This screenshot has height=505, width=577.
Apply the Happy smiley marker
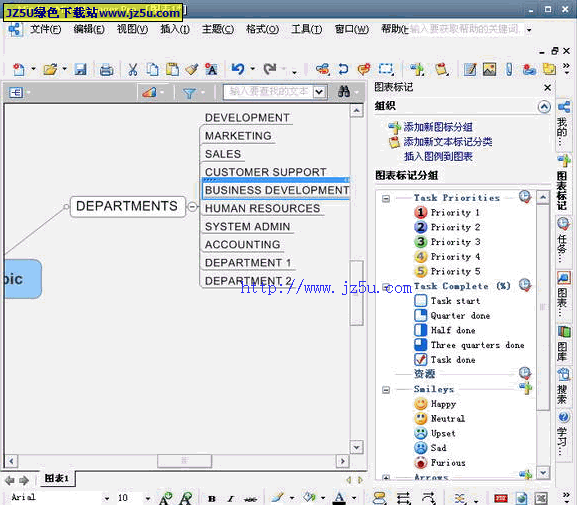[x=421, y=404]
